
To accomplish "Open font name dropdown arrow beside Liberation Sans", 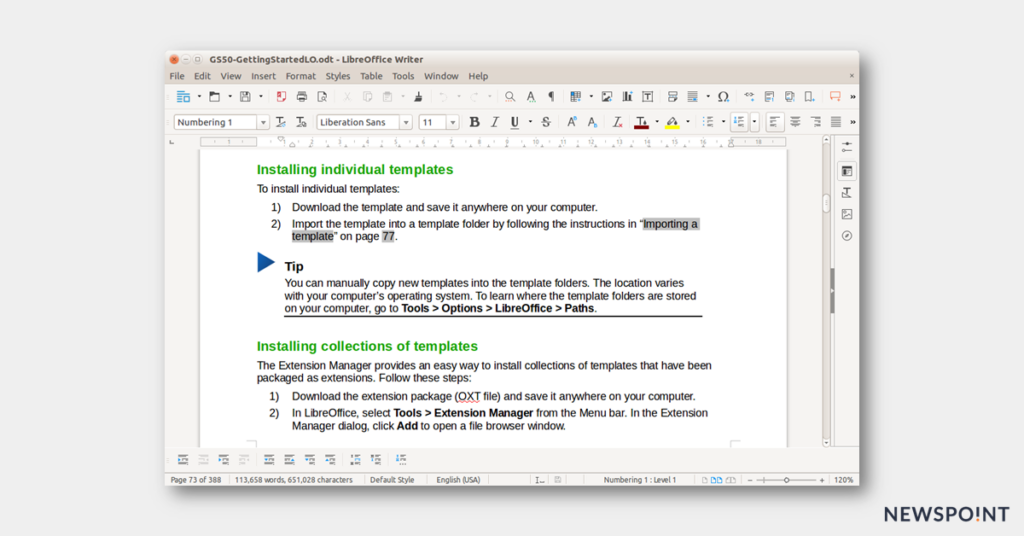I will point(406,122).
